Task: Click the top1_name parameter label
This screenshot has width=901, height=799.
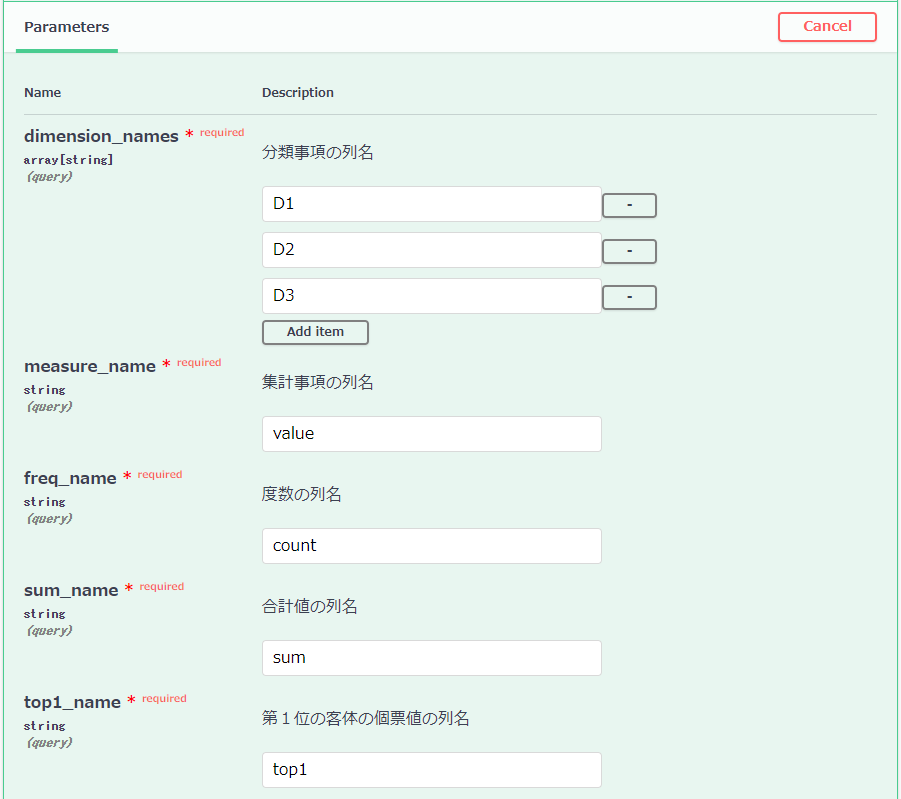Action: (x=72, y=702)
